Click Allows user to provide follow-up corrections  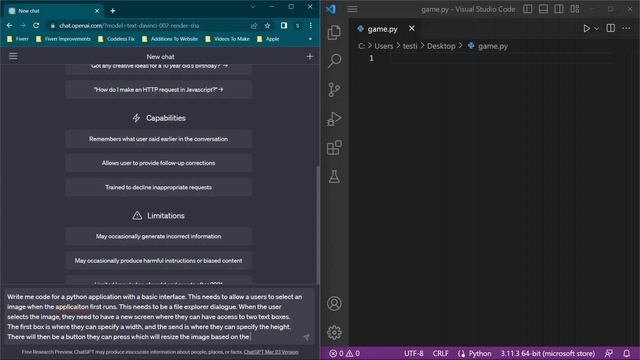click(x=159, y=163)
